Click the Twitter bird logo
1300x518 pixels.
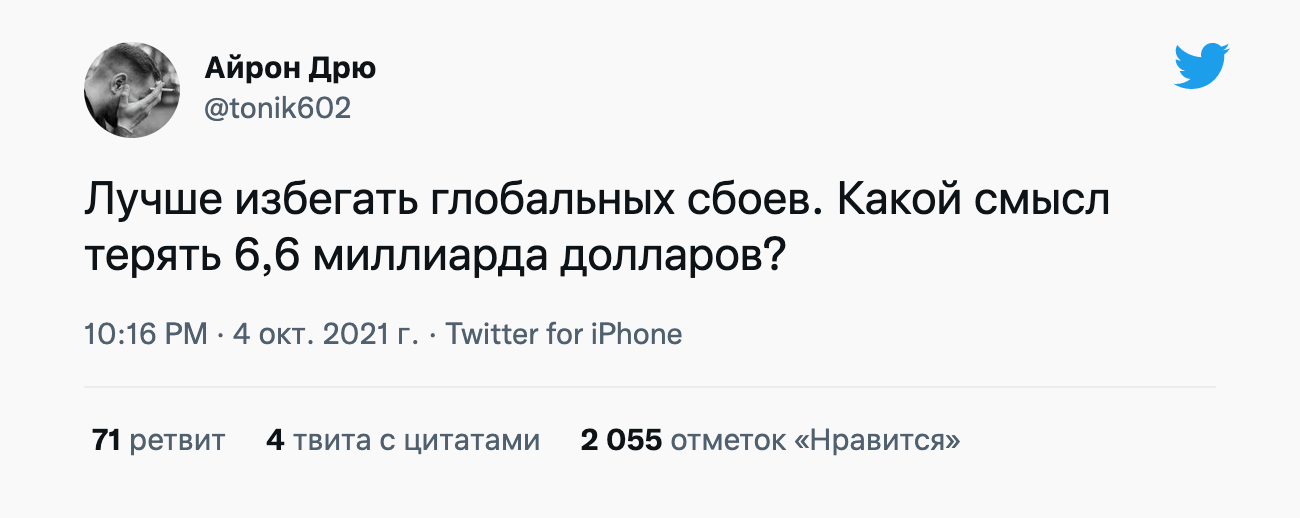(x=1201, y=67)
